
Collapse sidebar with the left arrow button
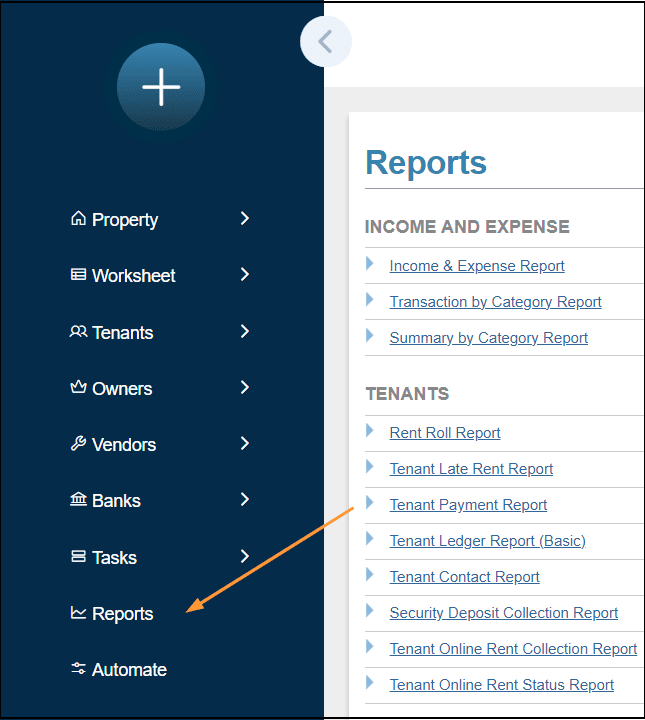(x=325, y=42)
